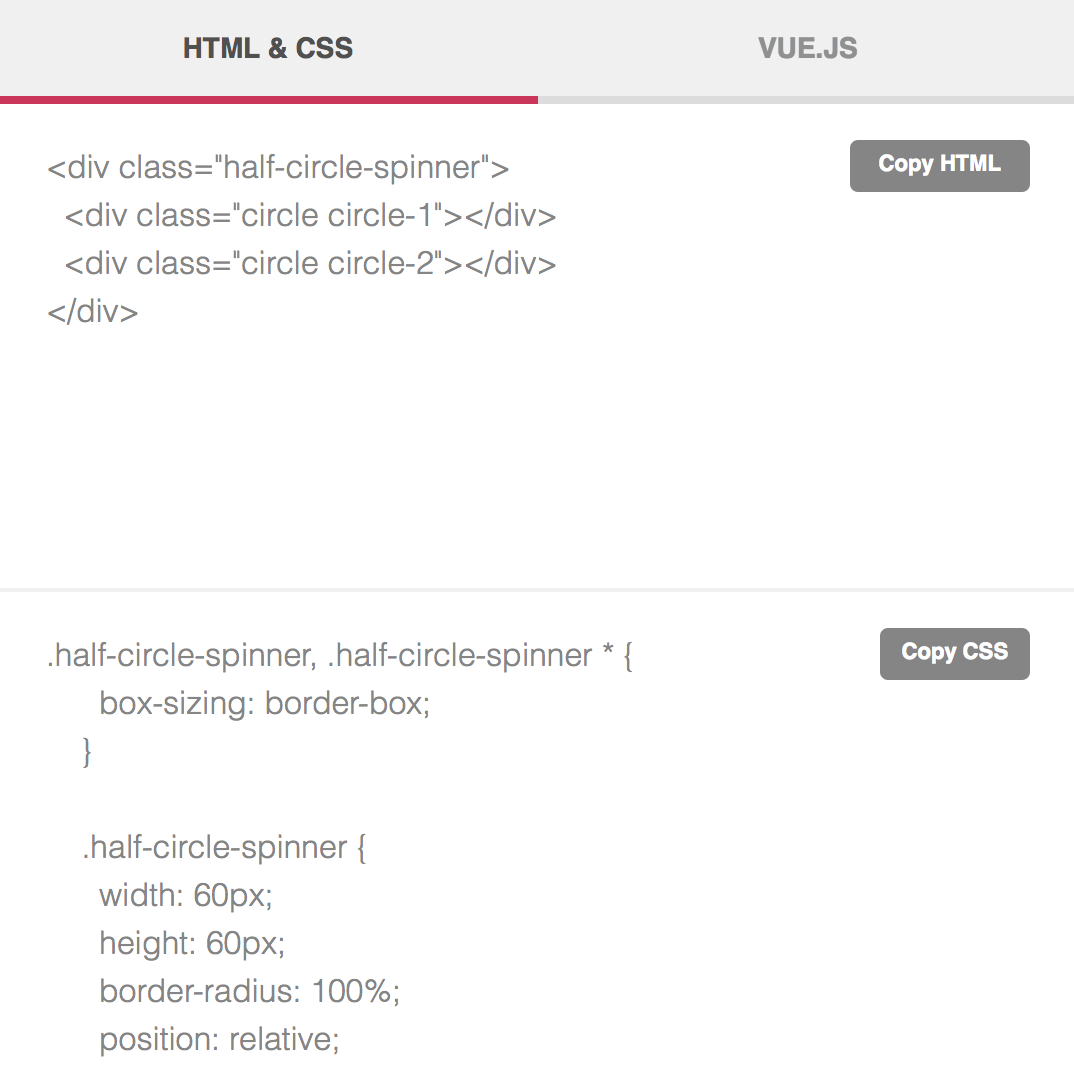This screenshot has height=1072, width=1074.
Task: Click the position: relative declaration
Action: [219, 1040]
